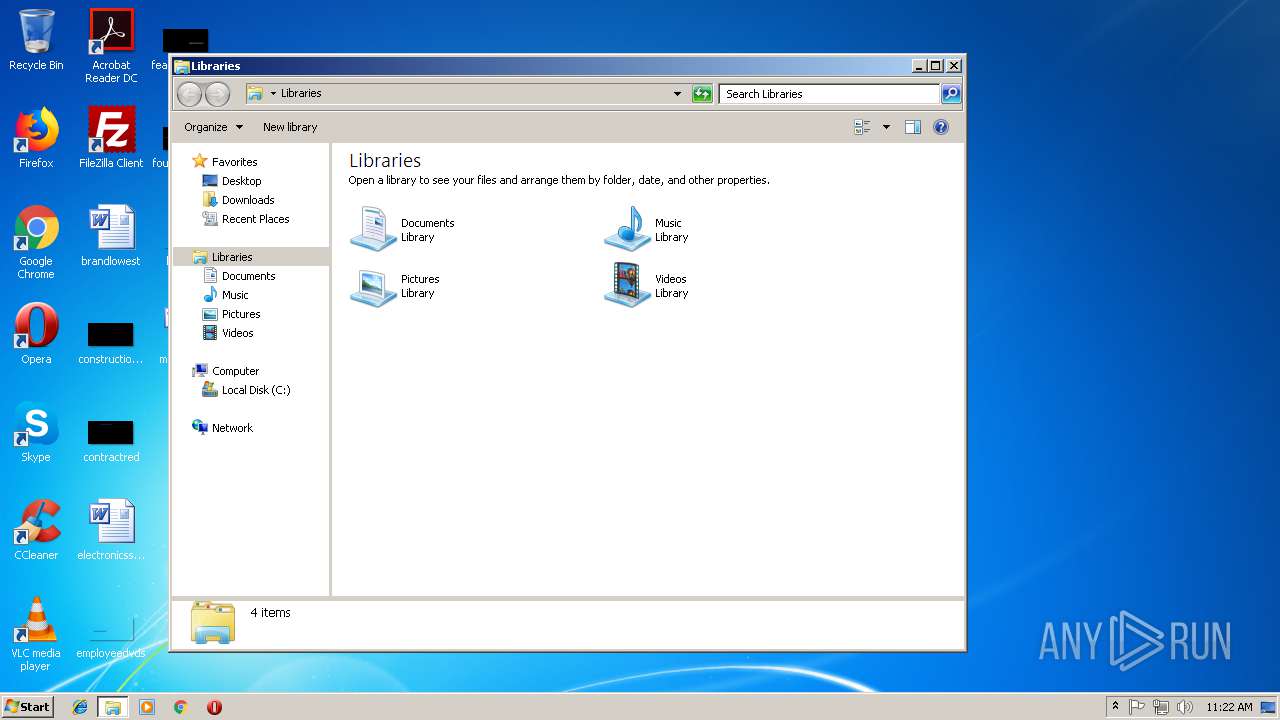Open Action Center flag icon

click(x=1137, y=707)
